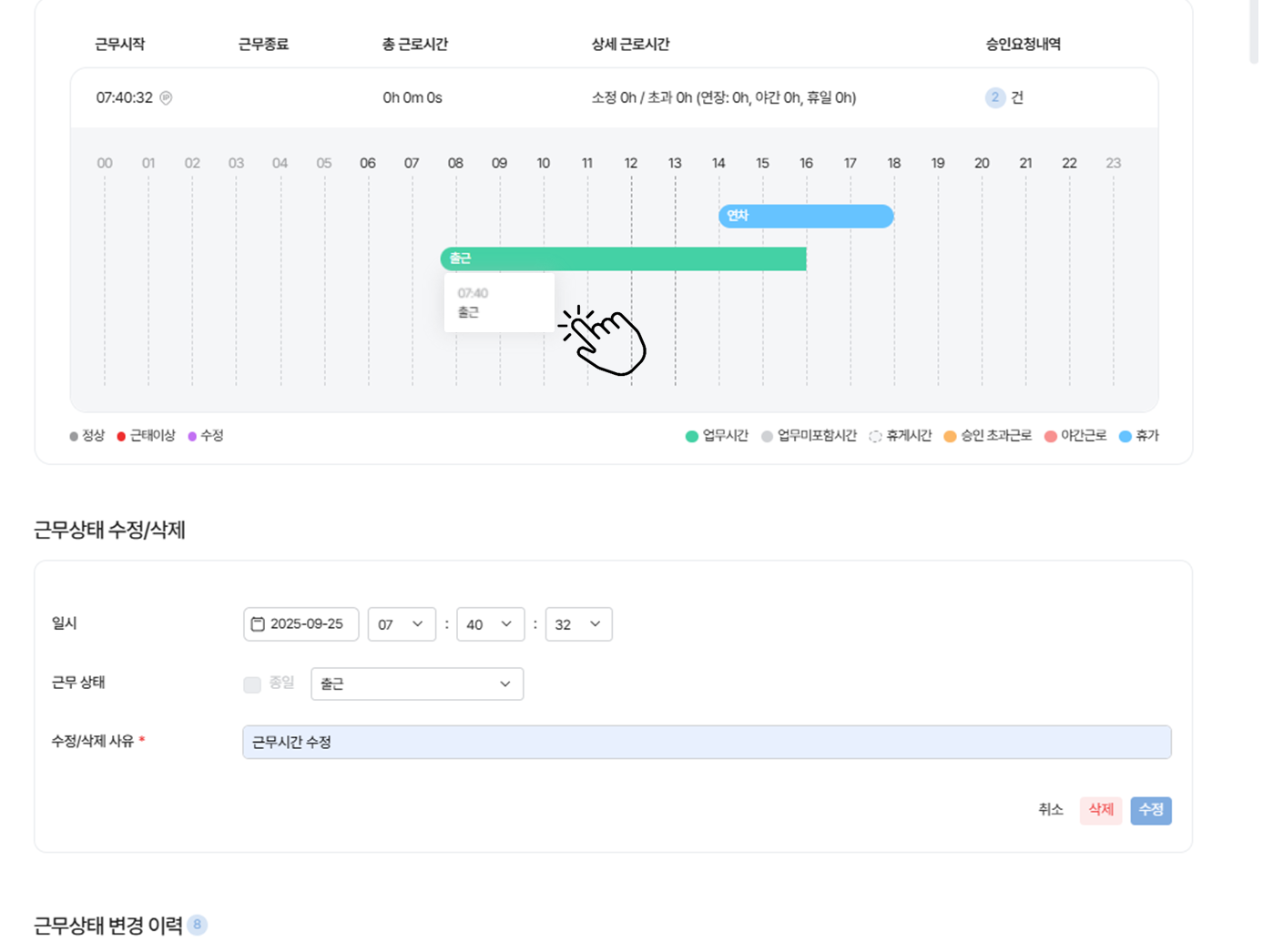Open the hour dropdown showing 07
This screenshot has width=1263, height=952.
pyautogui.click(x=402, y=624)
